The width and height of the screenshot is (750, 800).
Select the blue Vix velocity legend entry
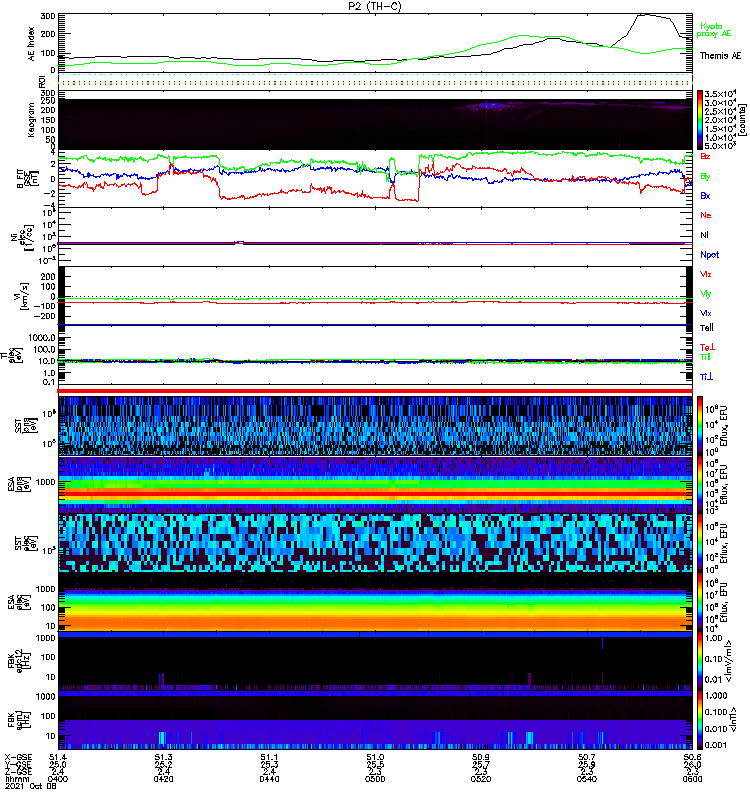[x=706, y=313]
